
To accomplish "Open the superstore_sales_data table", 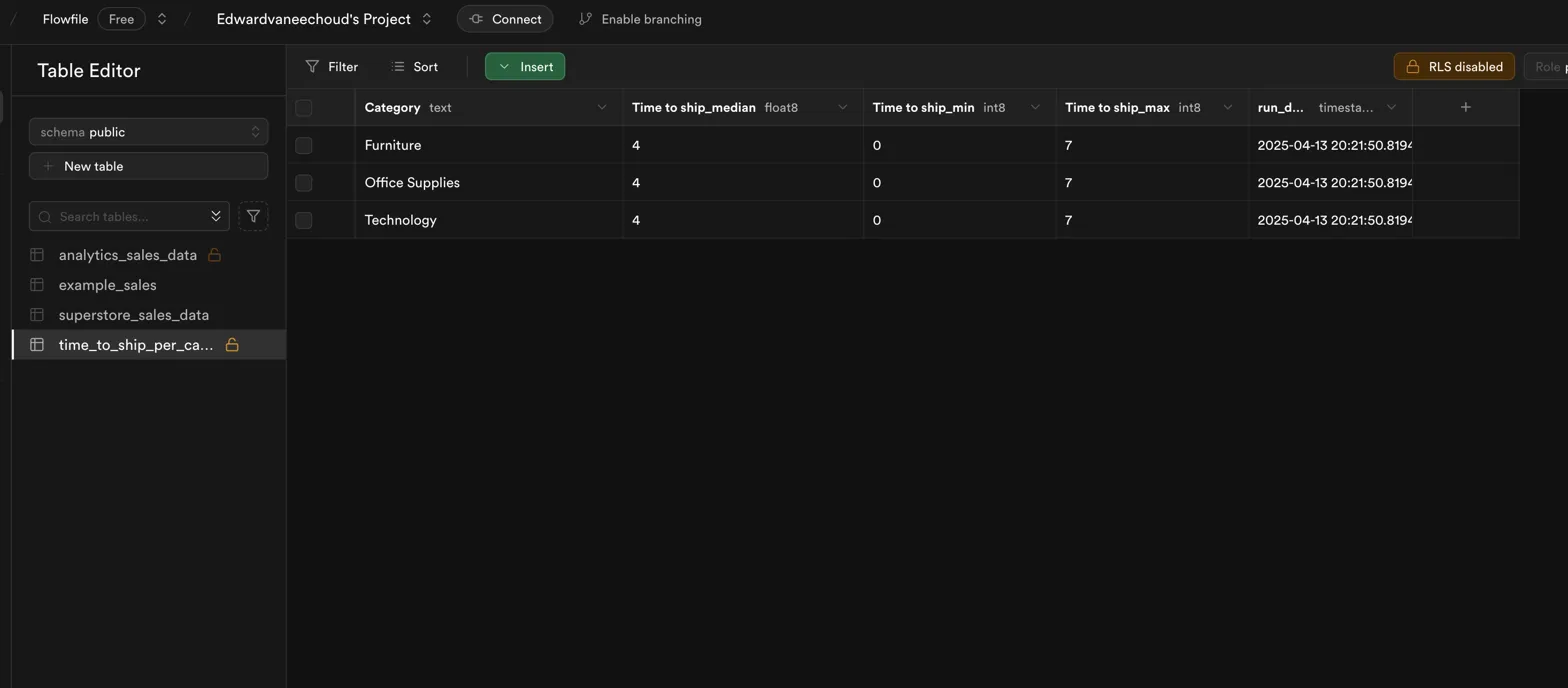I will coord(134,315).
